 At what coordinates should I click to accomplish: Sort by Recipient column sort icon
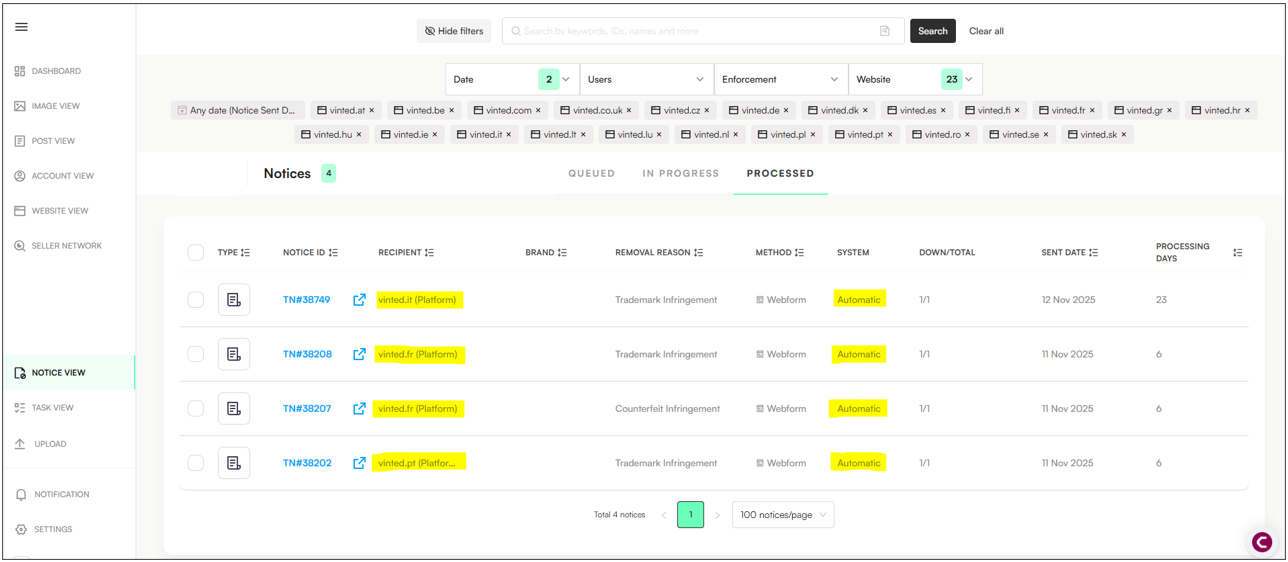pos(429,253)
